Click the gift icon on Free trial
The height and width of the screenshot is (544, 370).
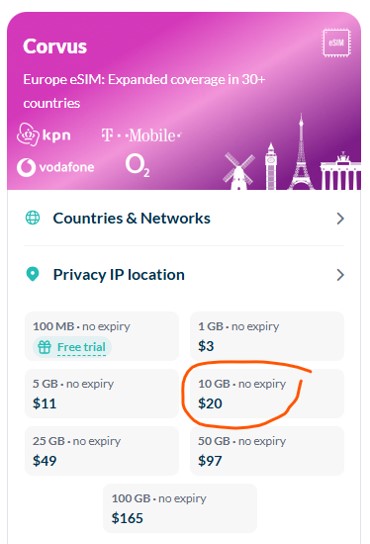(x=44, y=347)
